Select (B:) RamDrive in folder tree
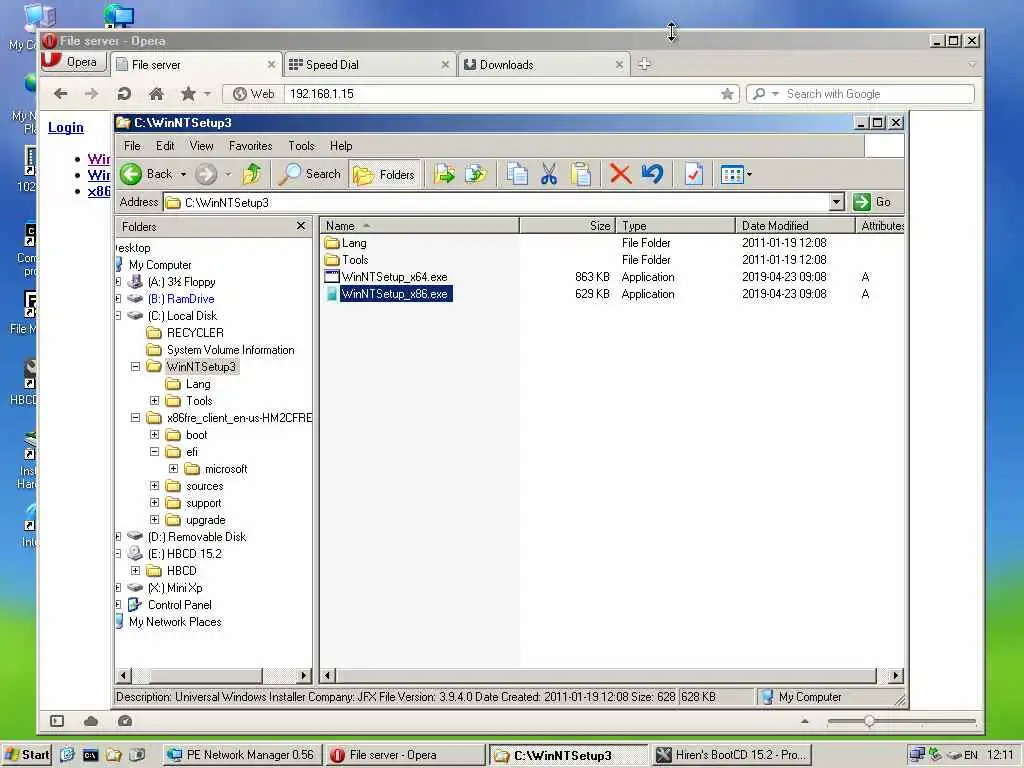Image resolution: width=1024 pixels, height=768 pixels. point(181,299)
